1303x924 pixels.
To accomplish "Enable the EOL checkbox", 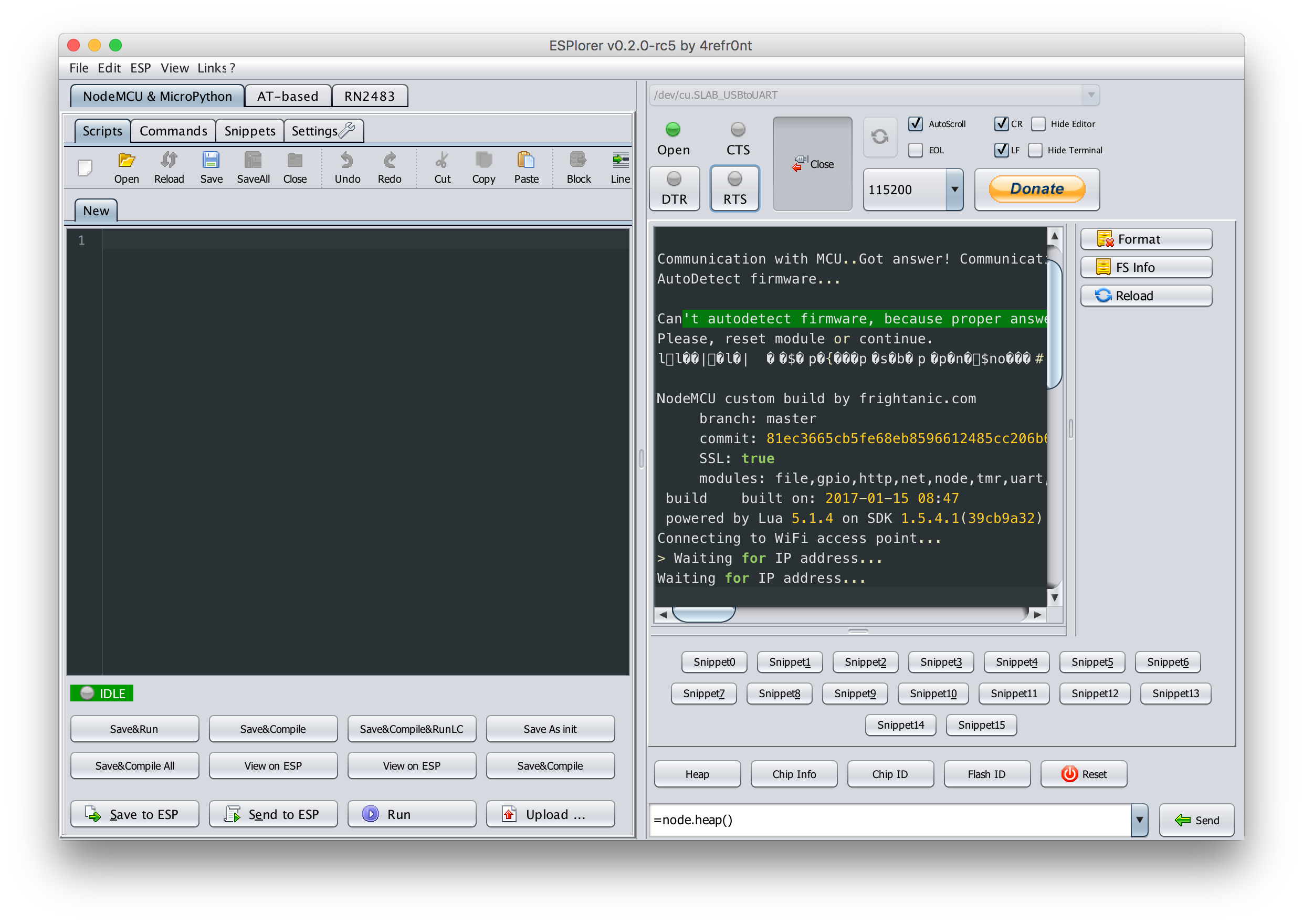I will coord(915,150).
